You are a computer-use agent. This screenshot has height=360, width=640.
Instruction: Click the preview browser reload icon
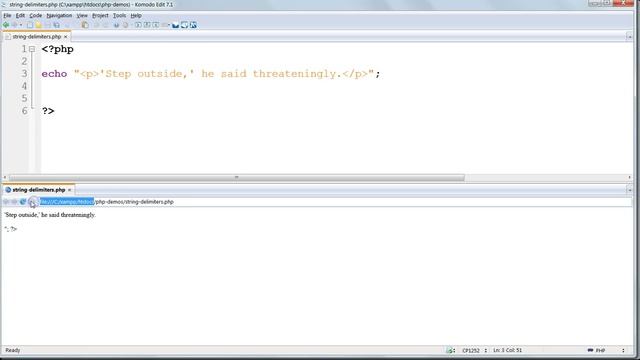tap(23, 202)
